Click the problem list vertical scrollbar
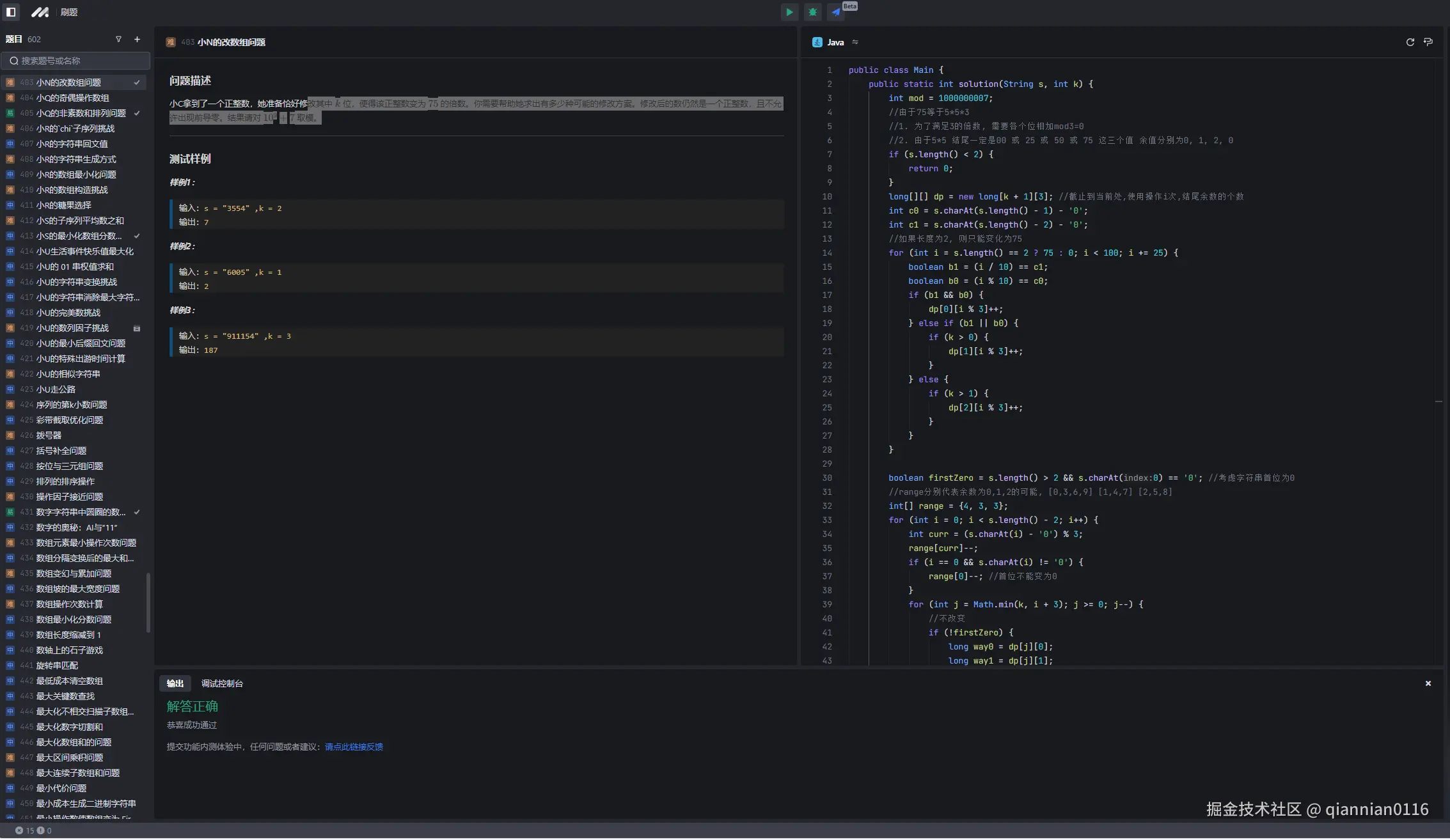1450x840 pixels. point(148,602)
